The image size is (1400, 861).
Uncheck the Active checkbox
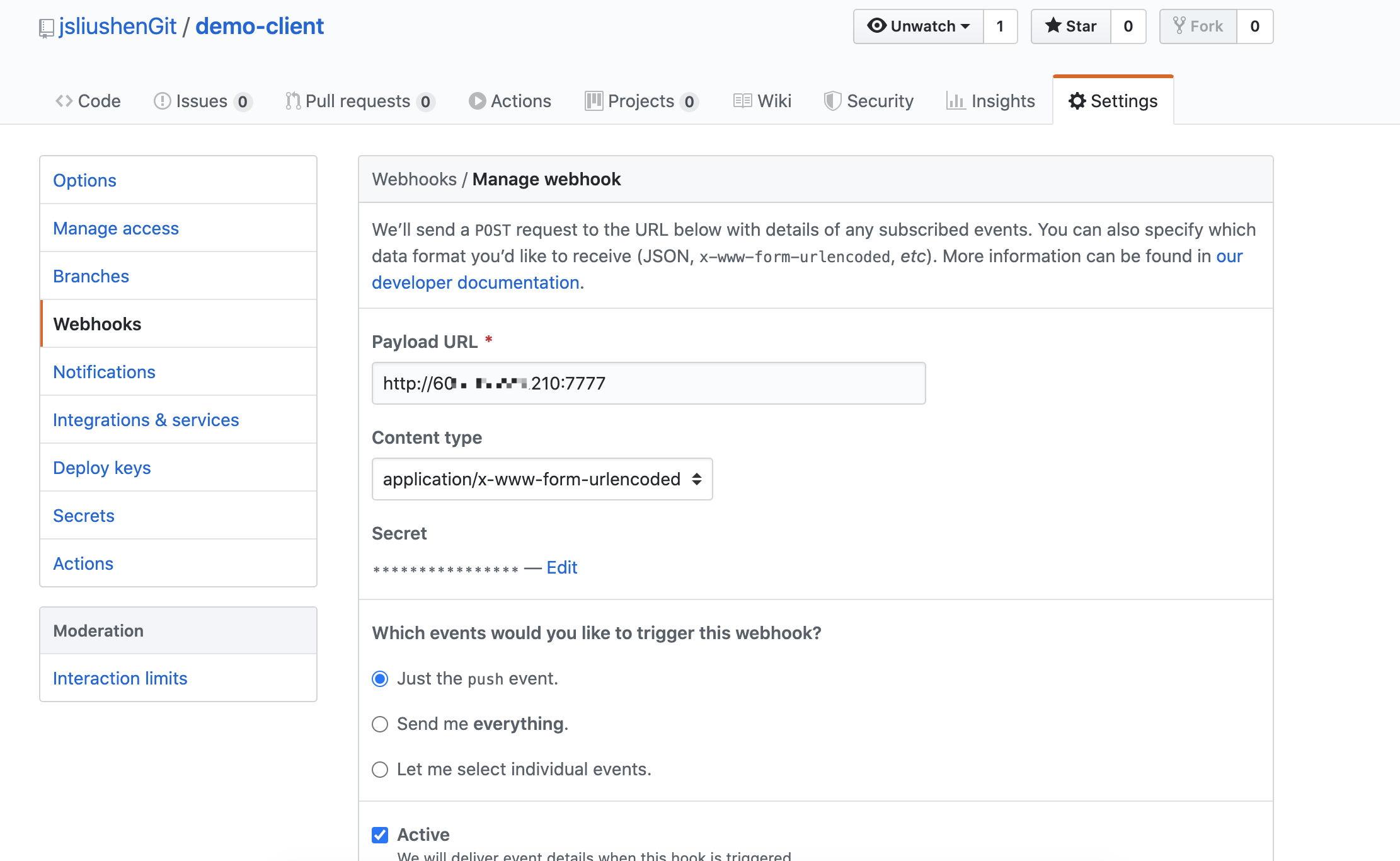pos(380,835)
